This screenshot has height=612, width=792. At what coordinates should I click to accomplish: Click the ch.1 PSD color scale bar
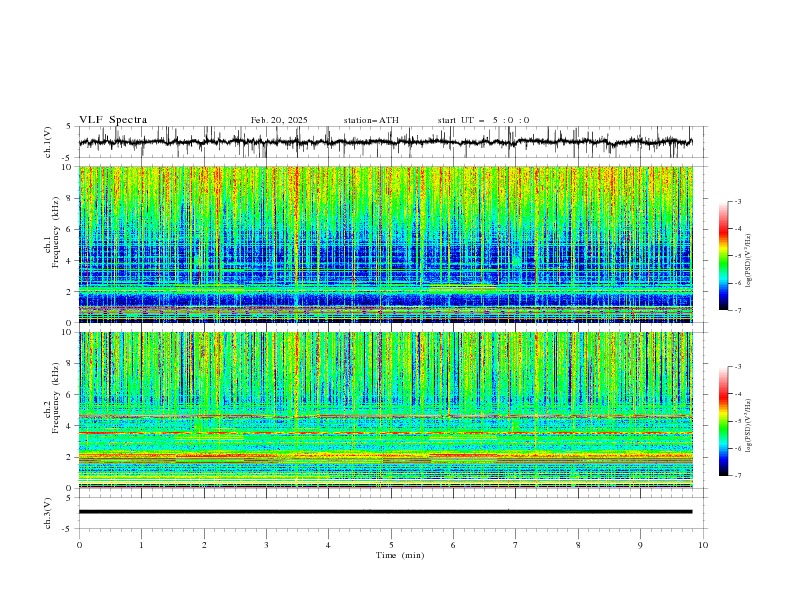(x=723, y=256)
